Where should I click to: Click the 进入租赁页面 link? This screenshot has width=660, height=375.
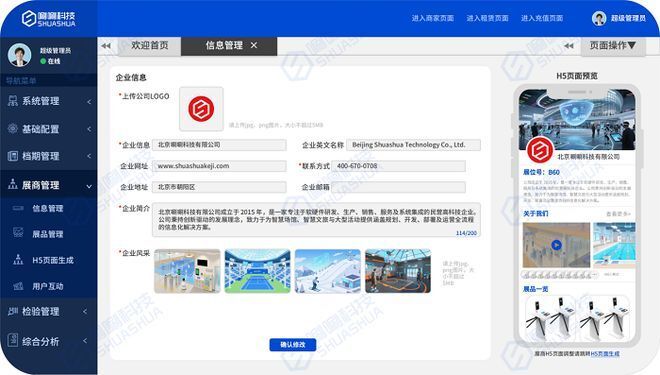point(487,19)
